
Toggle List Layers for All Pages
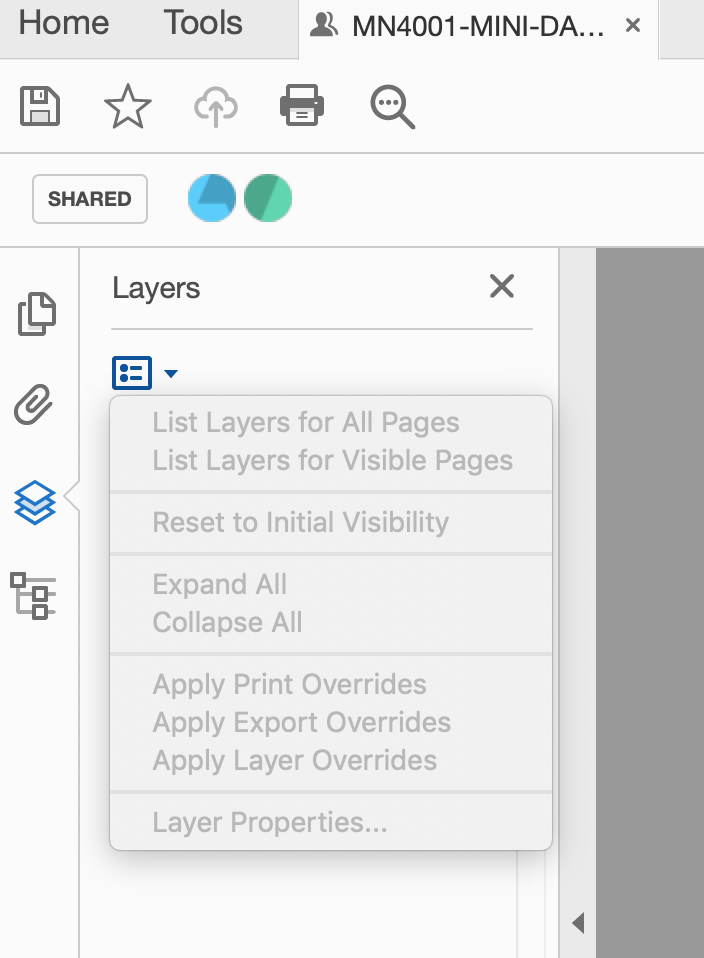click(304, 422)
